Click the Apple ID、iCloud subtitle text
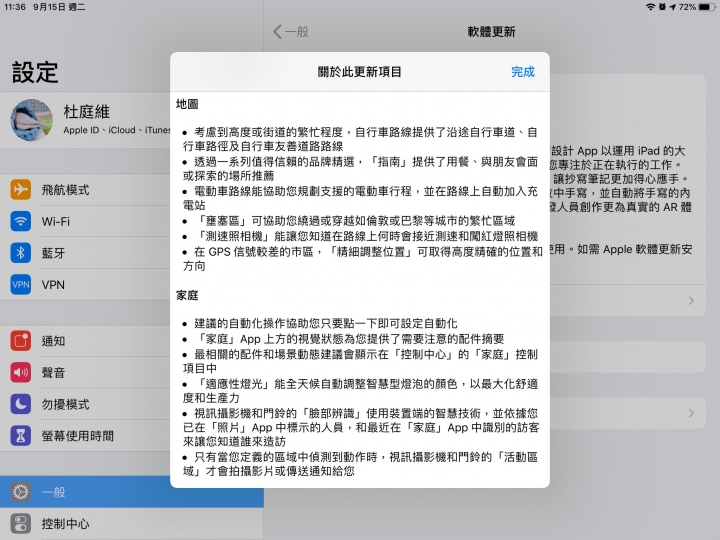This screenshot has height=540, width=720. (x=117, y=130)
